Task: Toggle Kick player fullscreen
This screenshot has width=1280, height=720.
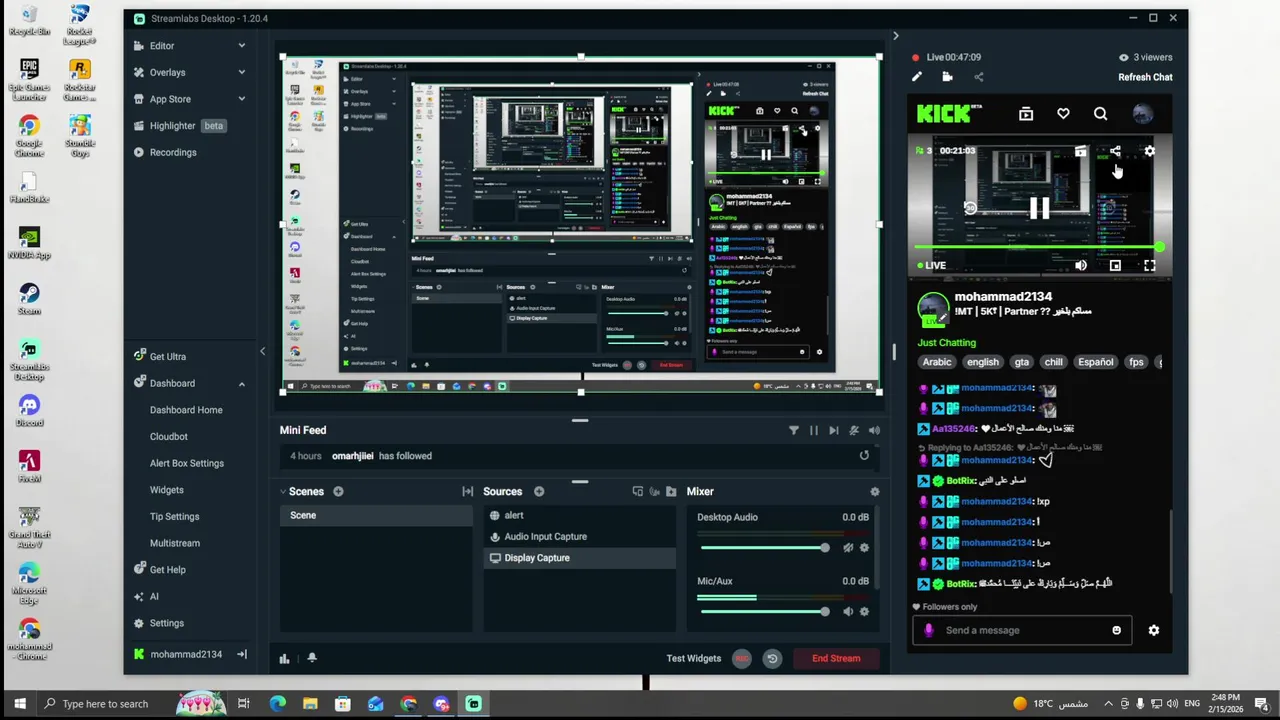Action: click(1149, 265)
